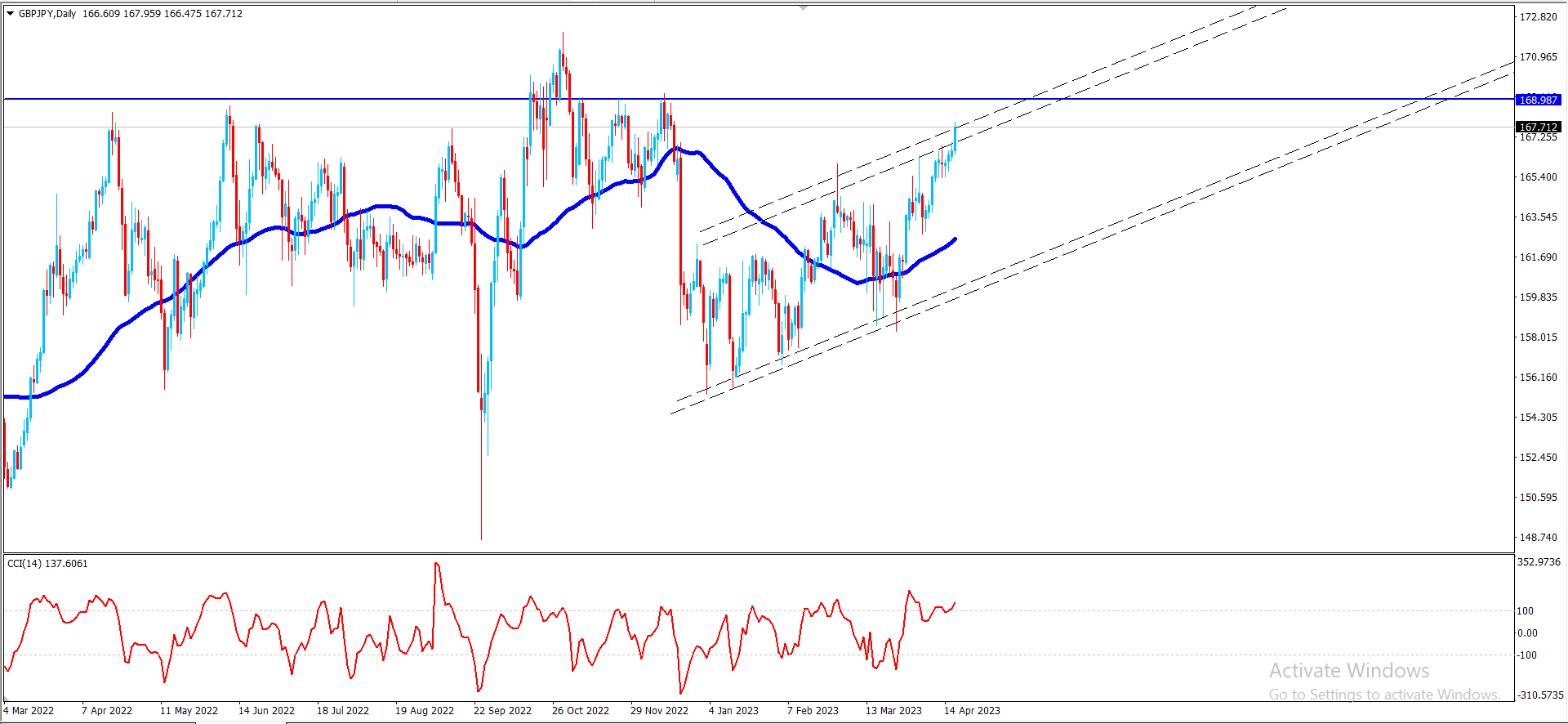Open the chart menu triangle beside GBPJPY,Daily

(x=11, y=14)
